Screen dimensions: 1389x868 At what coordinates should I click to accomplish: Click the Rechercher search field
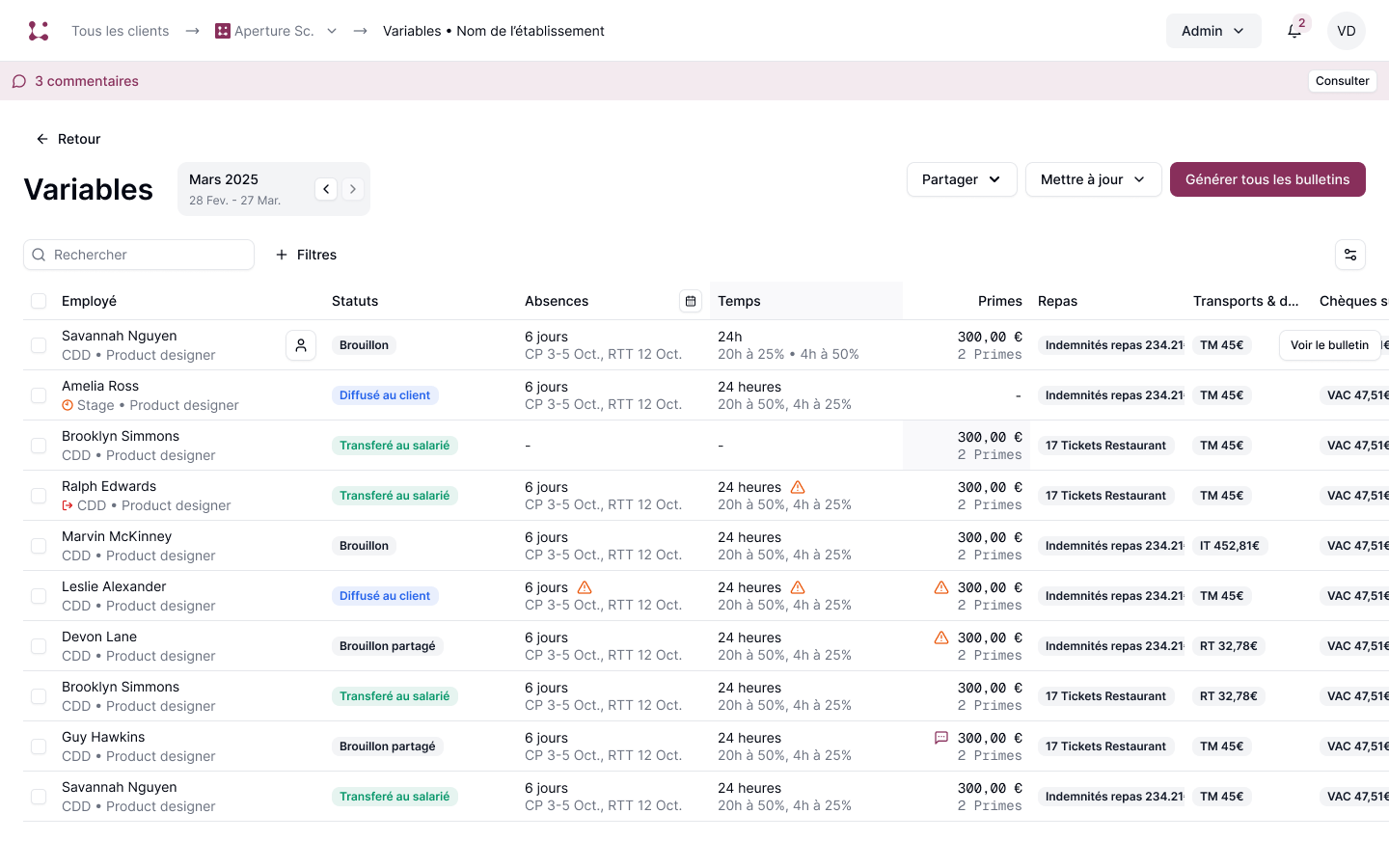[138, 255]
